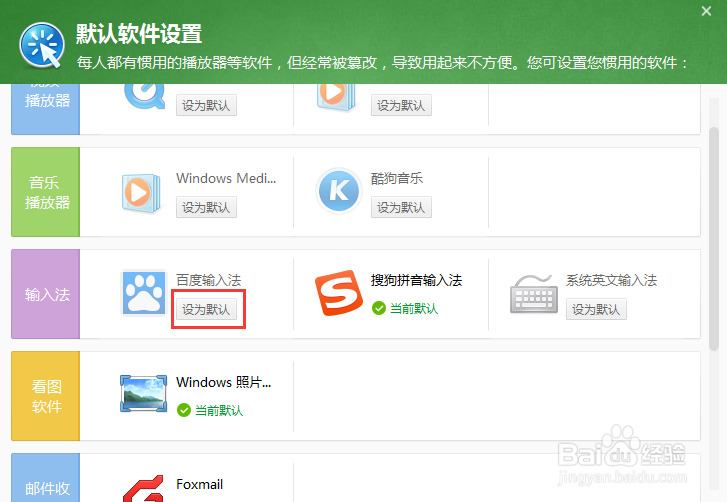Click 当前默认 status under Windows 照片
The width and height of the screenshot is (727, 502).
210,410
